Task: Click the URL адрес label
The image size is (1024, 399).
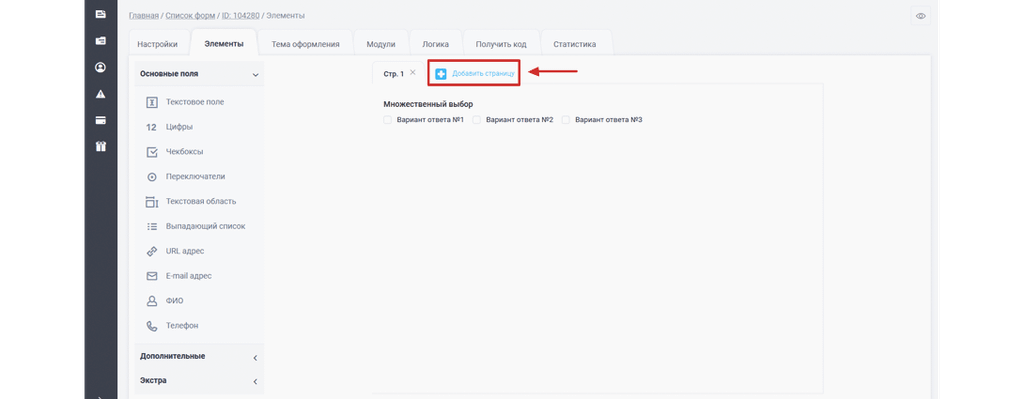Action: tap(185, 251)
